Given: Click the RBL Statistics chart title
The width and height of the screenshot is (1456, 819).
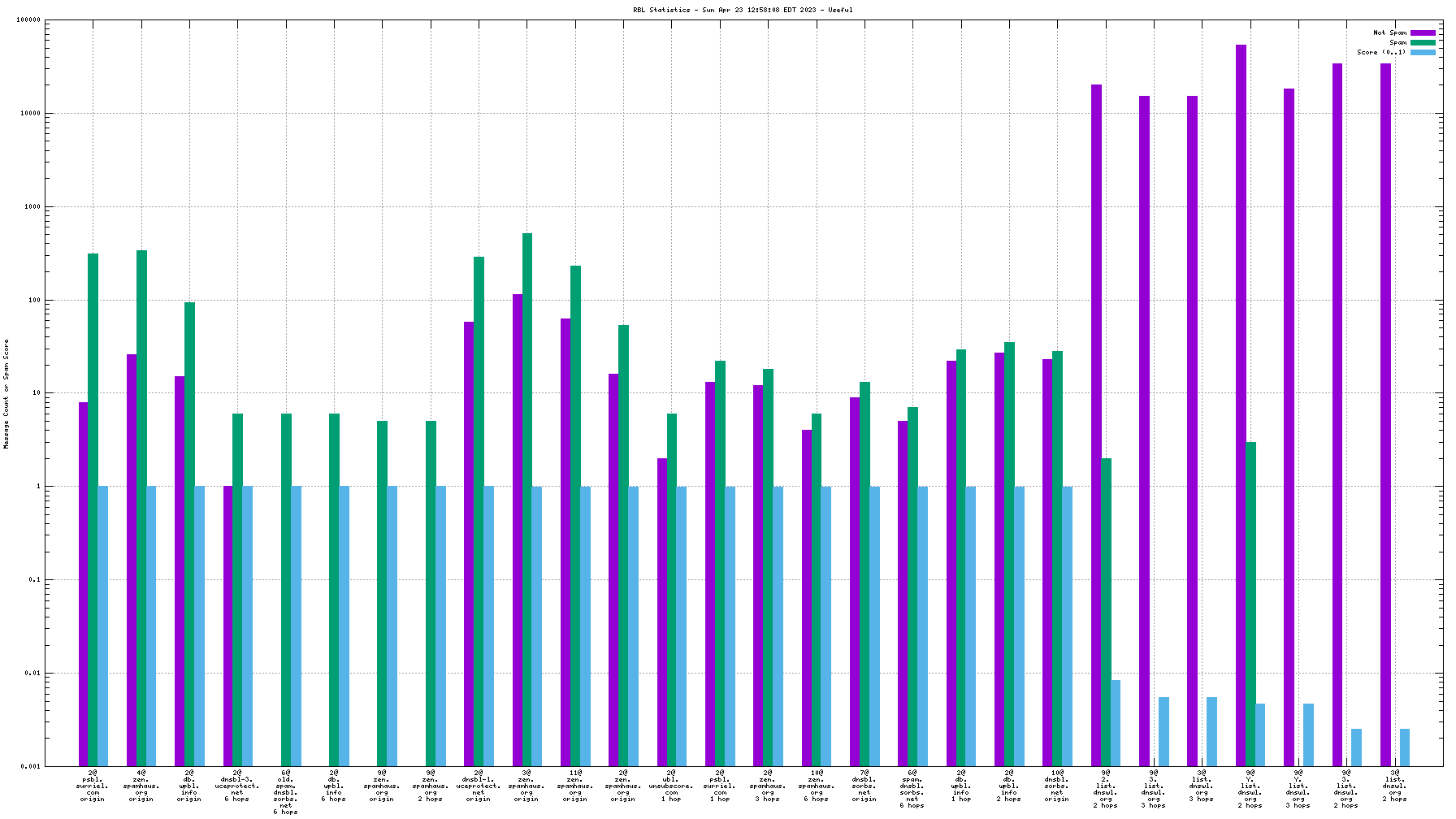Looking at the screenshot, I should tap(743, 10).
